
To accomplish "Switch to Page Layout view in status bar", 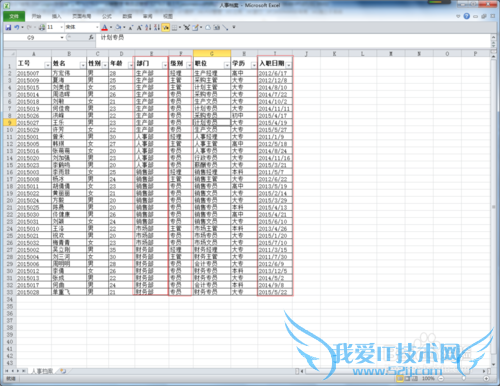I will (x=407, y=378).
